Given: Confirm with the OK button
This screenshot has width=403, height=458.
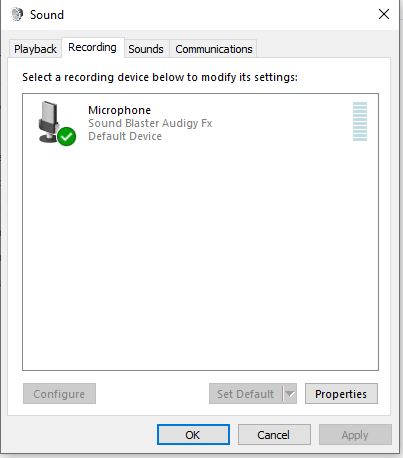Looking at the screenshot, I should coord(193,435).
